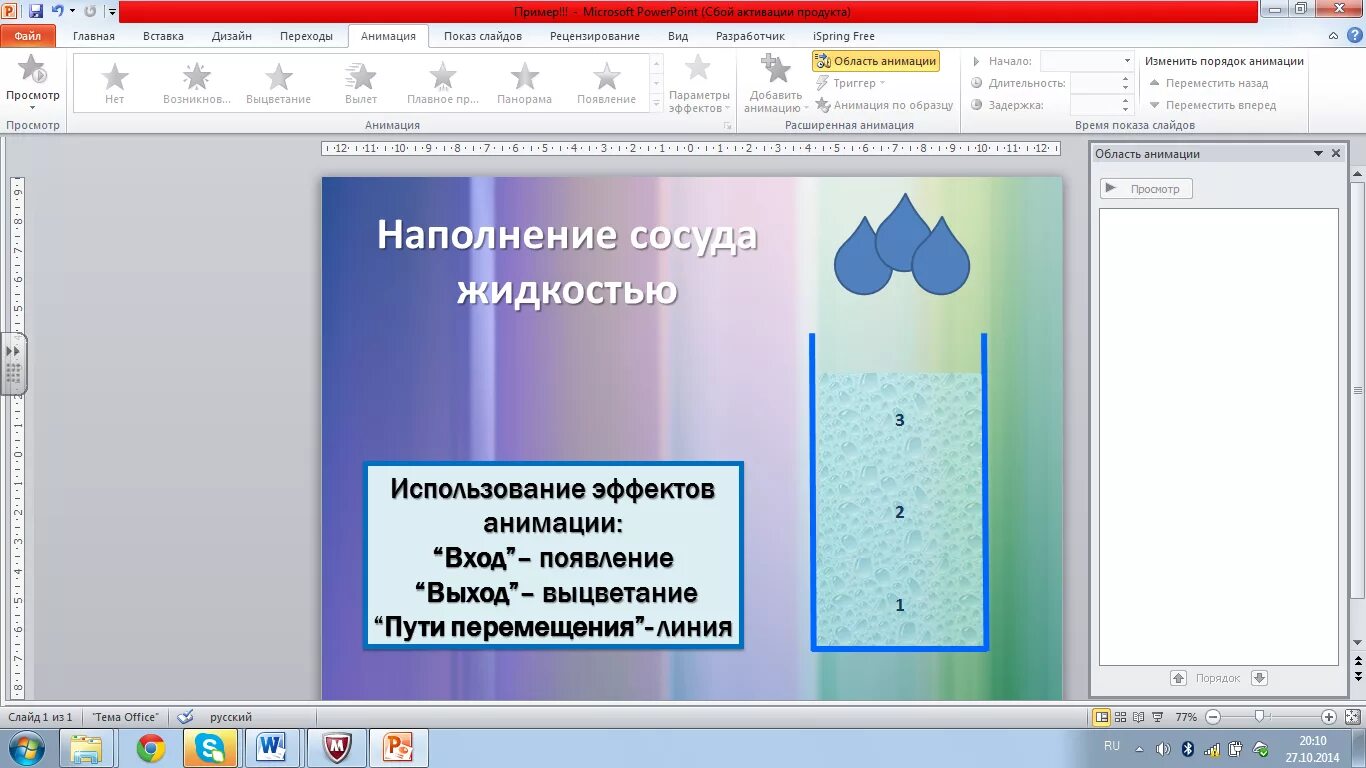Click the text box about Использование эффектов анимации
Screen dimensions: 1366x768
553,556
